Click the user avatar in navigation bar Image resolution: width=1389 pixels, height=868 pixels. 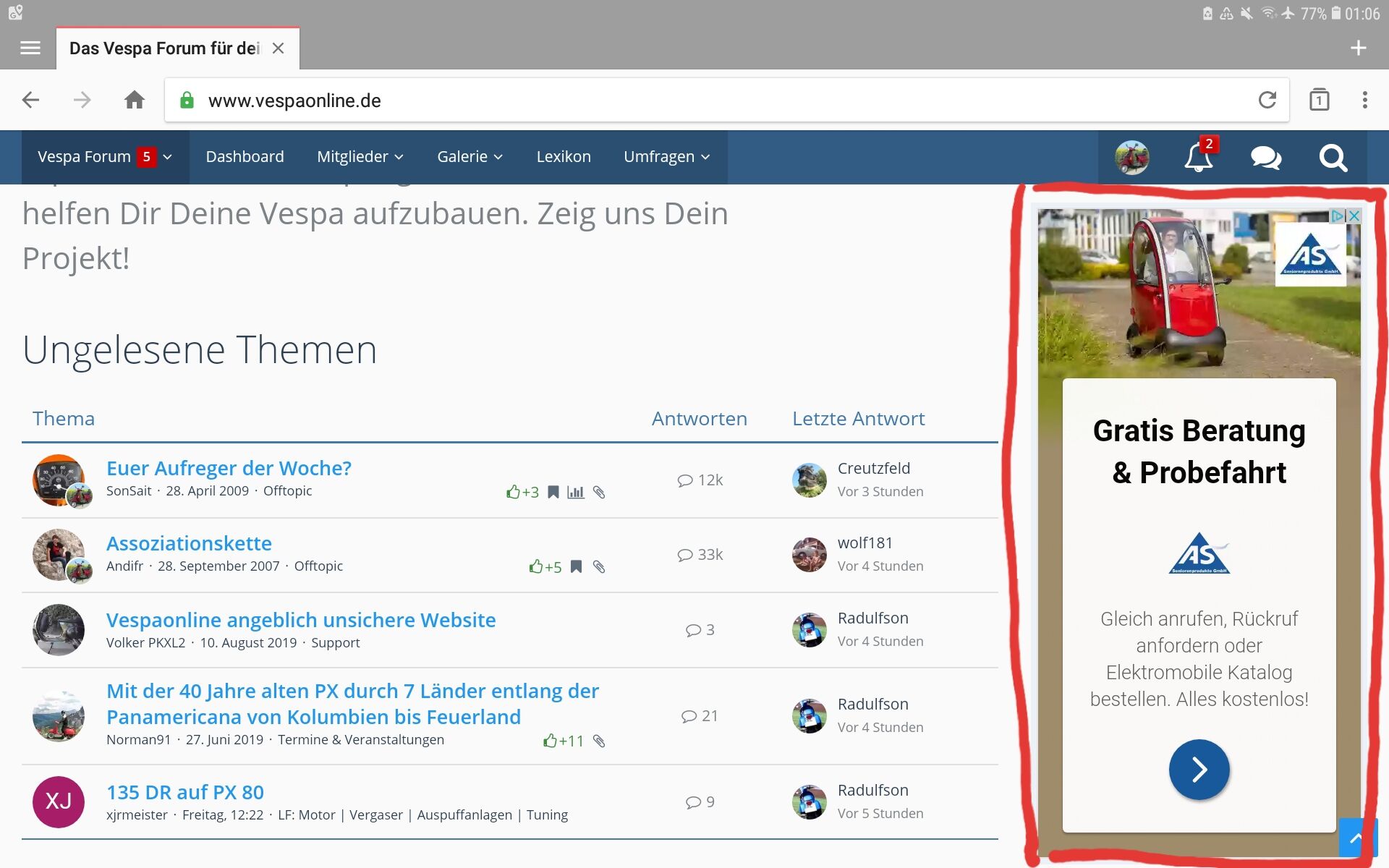click(1131, 157)
